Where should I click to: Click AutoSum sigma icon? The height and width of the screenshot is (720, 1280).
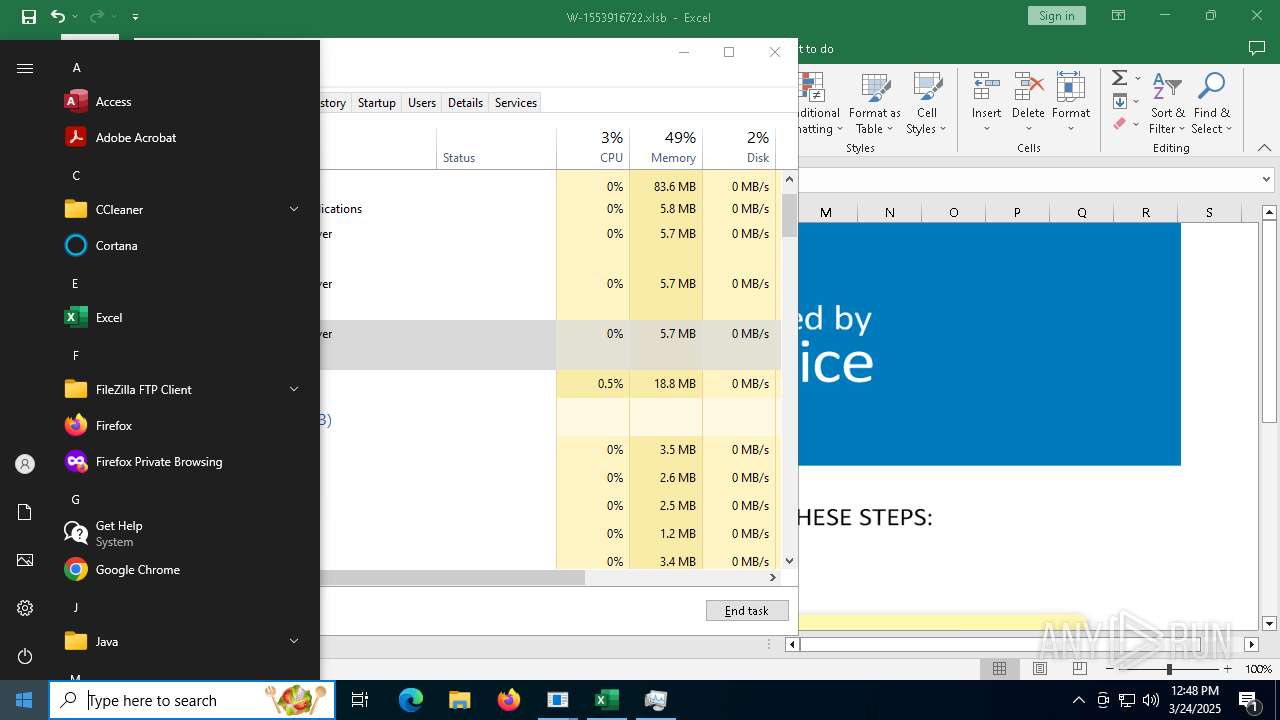pos(1120,78)
